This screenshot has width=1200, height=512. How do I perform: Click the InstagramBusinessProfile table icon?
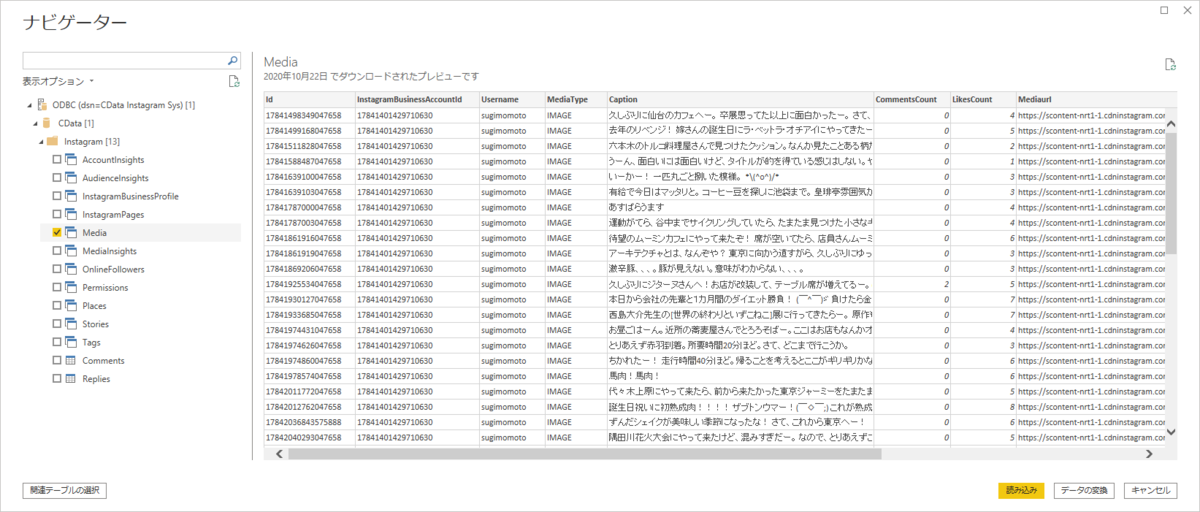(x=72, y=196)
